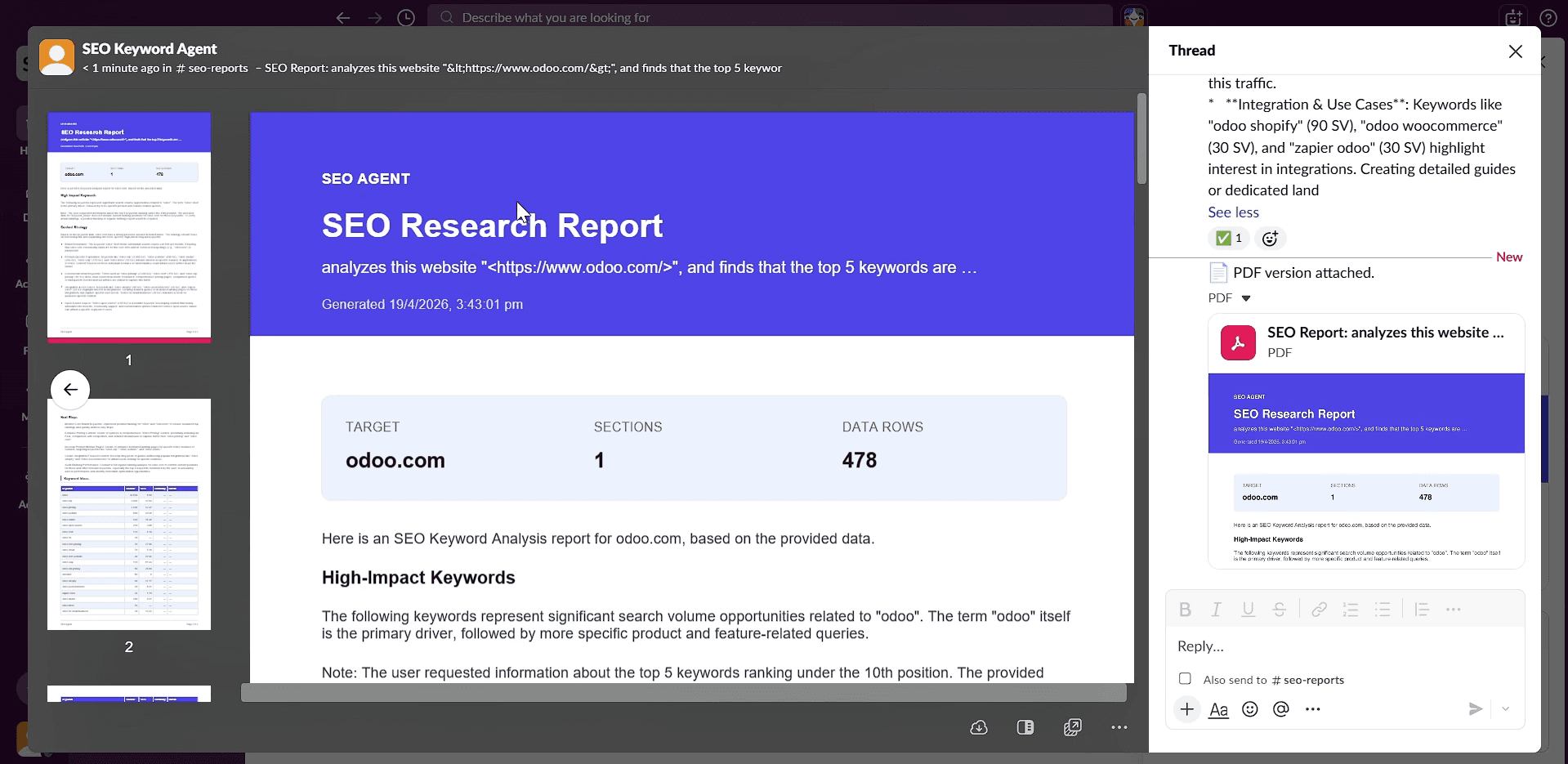Close the Thread panel
Screen dimensions: 1568x764
[x=1516, y=51]
